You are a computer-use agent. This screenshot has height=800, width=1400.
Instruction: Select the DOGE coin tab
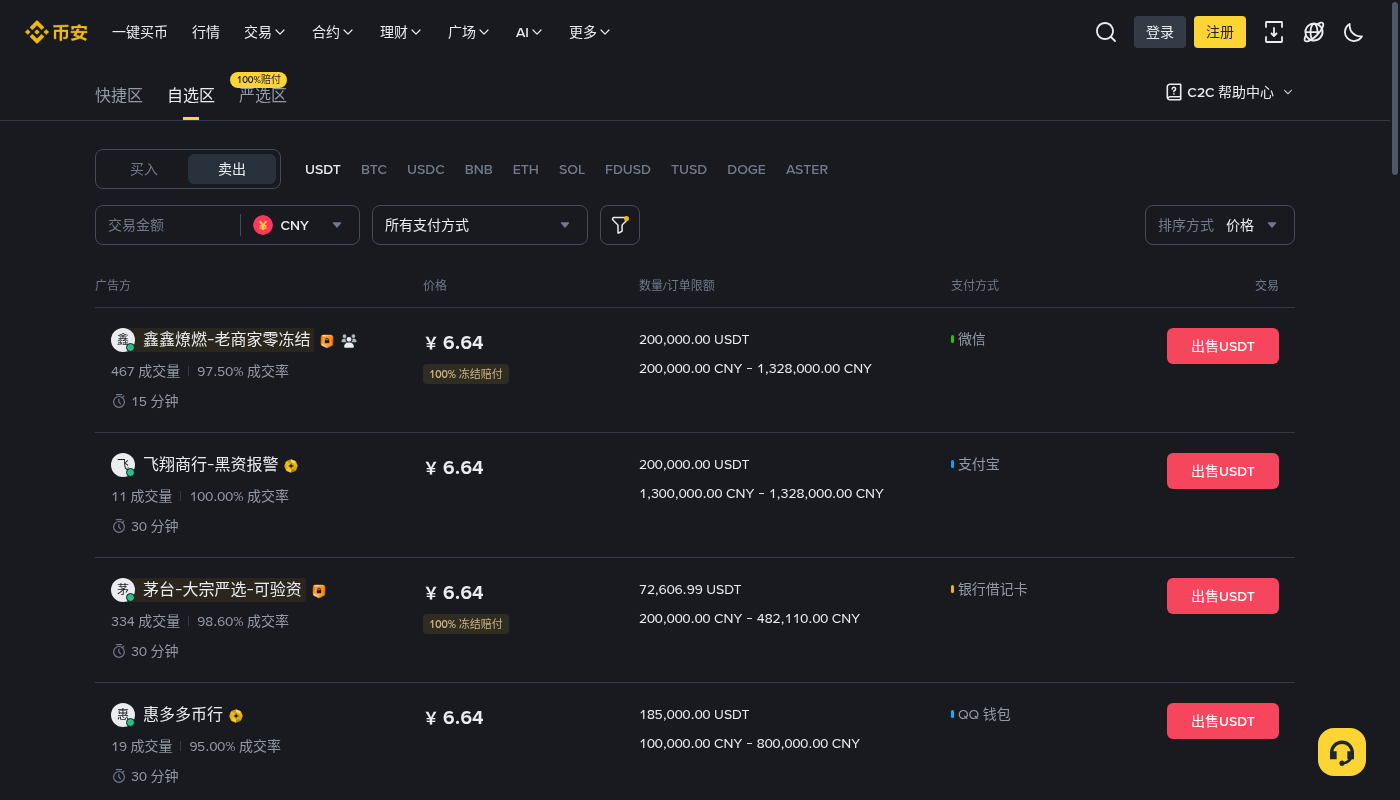click(746, 169)
